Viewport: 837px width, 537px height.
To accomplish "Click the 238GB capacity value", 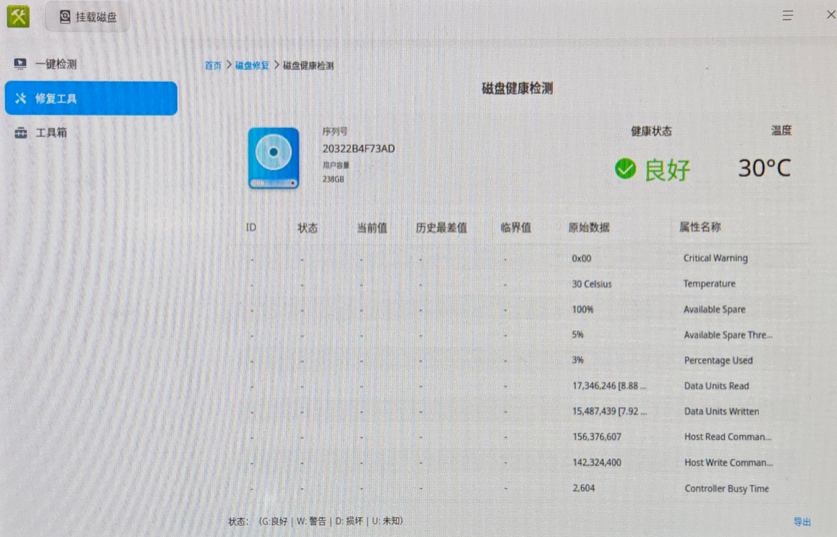I will [x=333, y=179].
